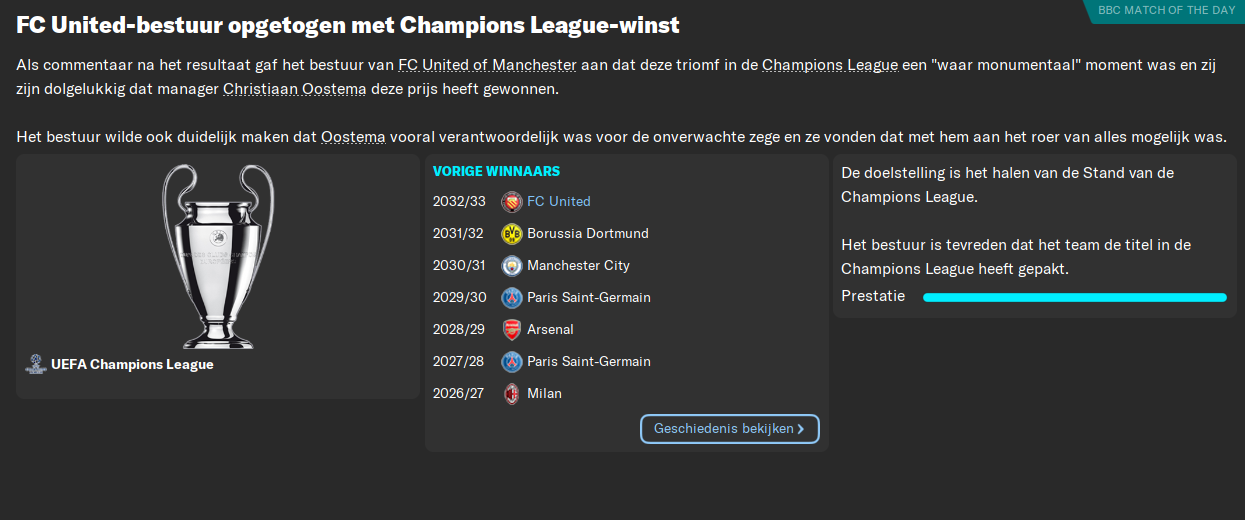Follow the Champions League link in article
The image size is (1245, 520).
pos(830,65)
